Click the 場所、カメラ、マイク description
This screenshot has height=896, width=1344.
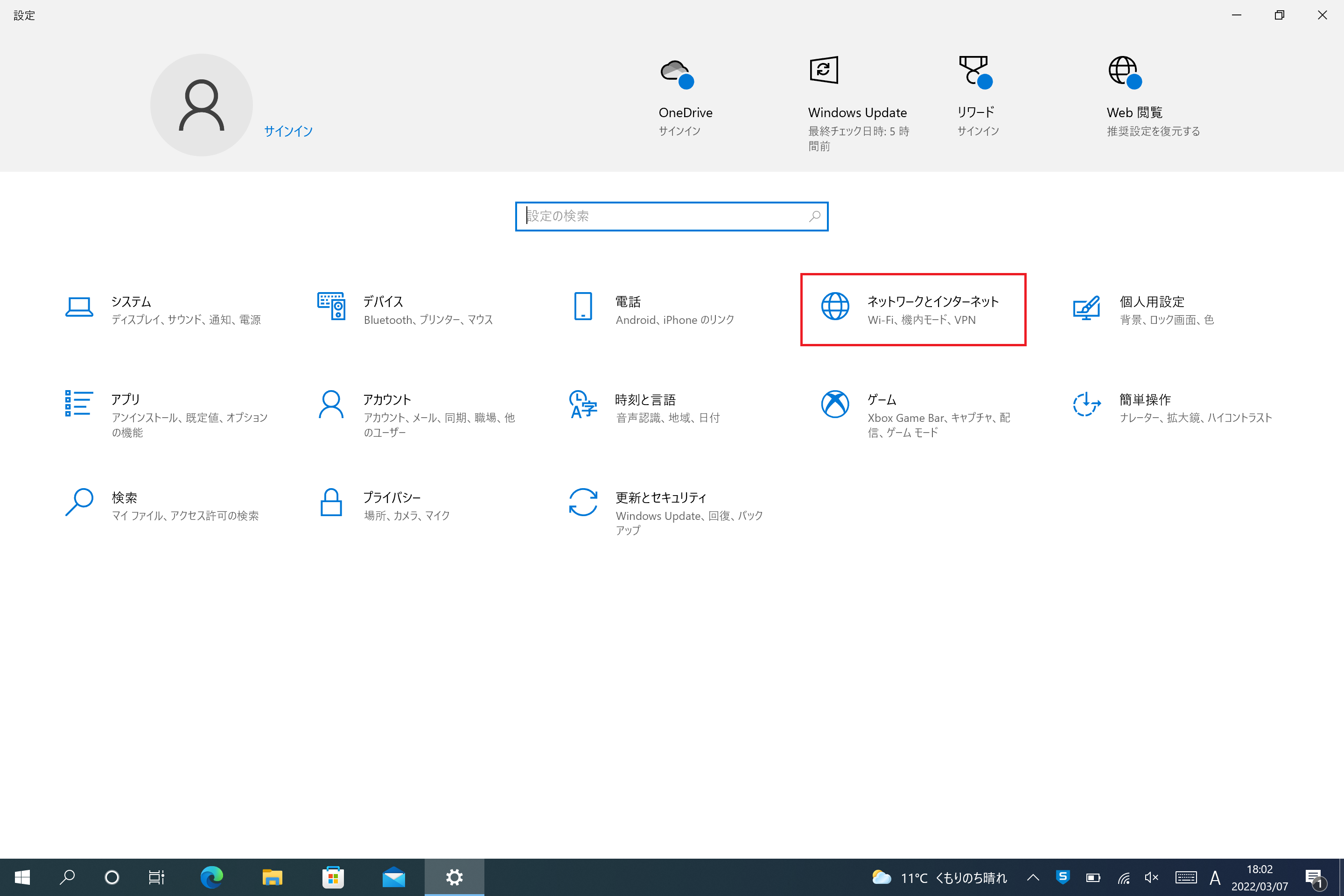point(407,515)
